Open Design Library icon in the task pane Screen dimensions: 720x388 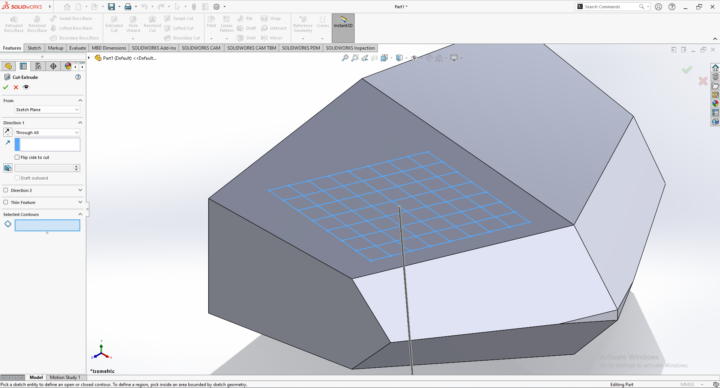[x=715, y=77]
